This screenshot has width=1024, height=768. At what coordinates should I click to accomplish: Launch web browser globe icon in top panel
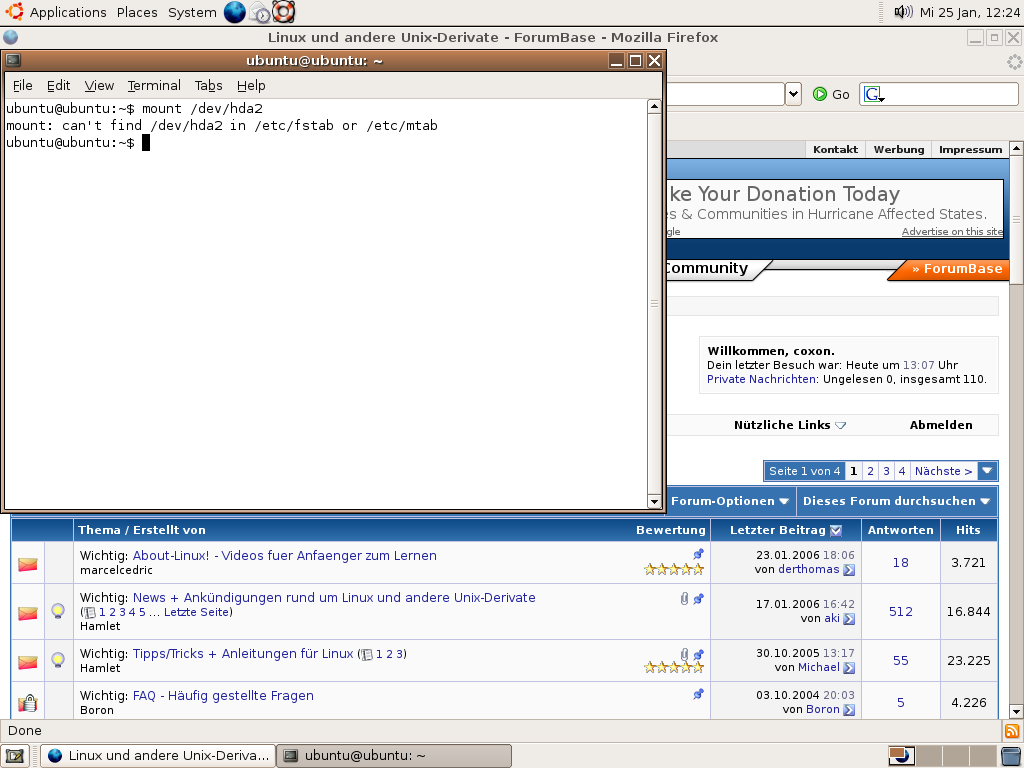[x=234, y=12]
